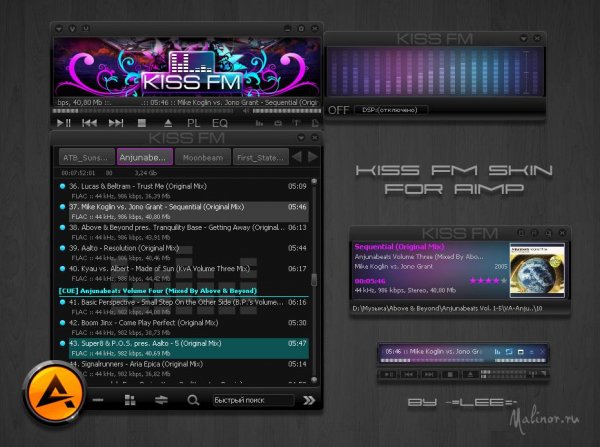Screen dimensions: 600x447
Task: Toggle play/pause in the main player
Action: (x=64, y=123)
